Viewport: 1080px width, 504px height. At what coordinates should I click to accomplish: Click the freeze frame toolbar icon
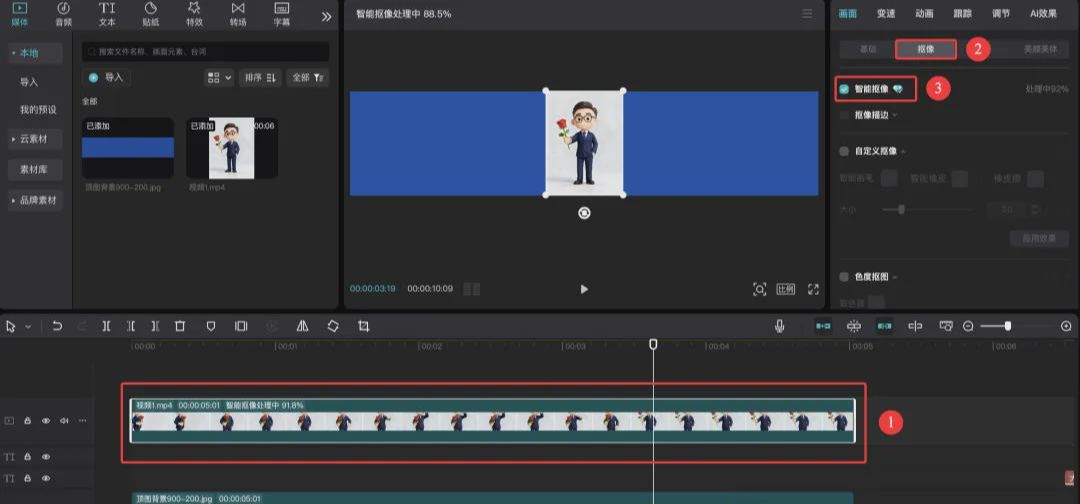(241, 326)
